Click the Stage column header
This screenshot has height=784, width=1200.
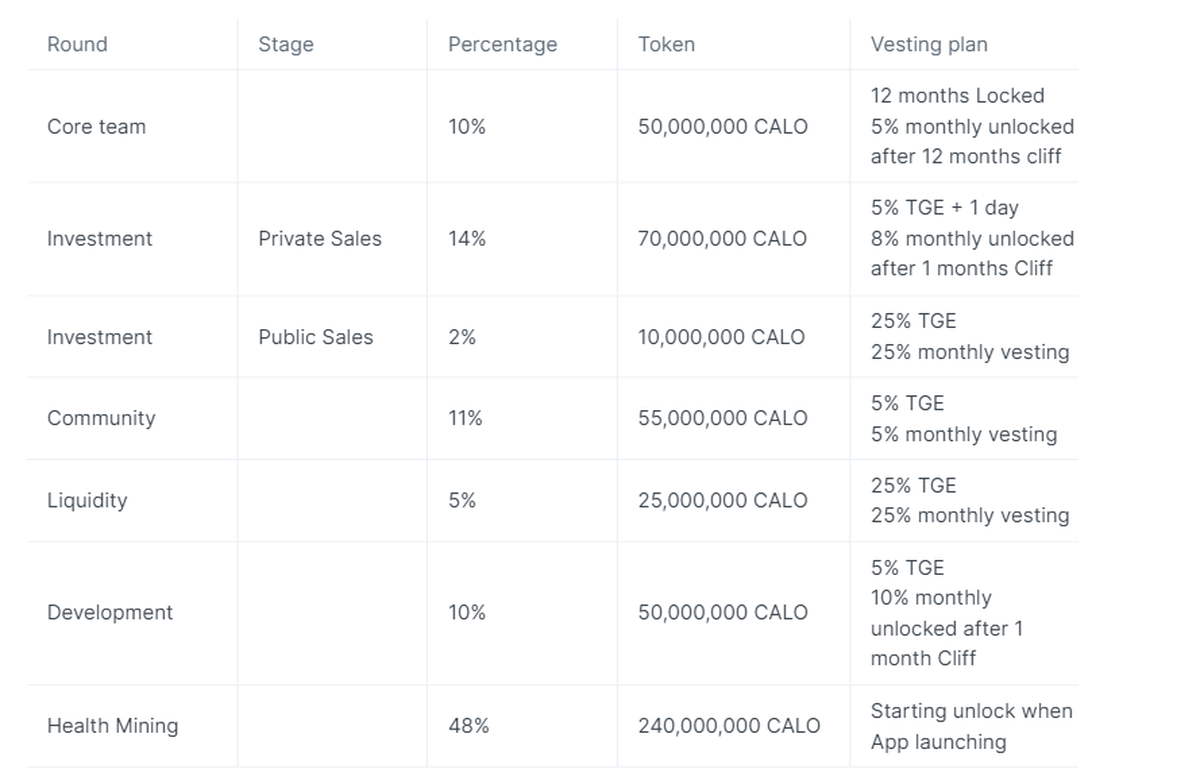tap(286, 44)
